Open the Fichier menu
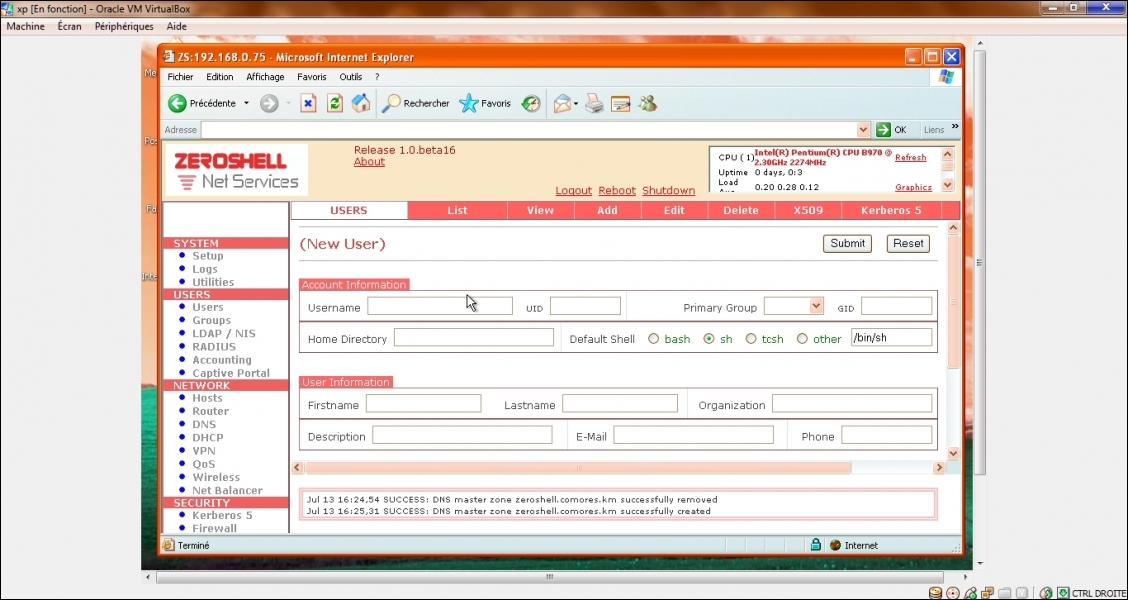 point(181,77)
